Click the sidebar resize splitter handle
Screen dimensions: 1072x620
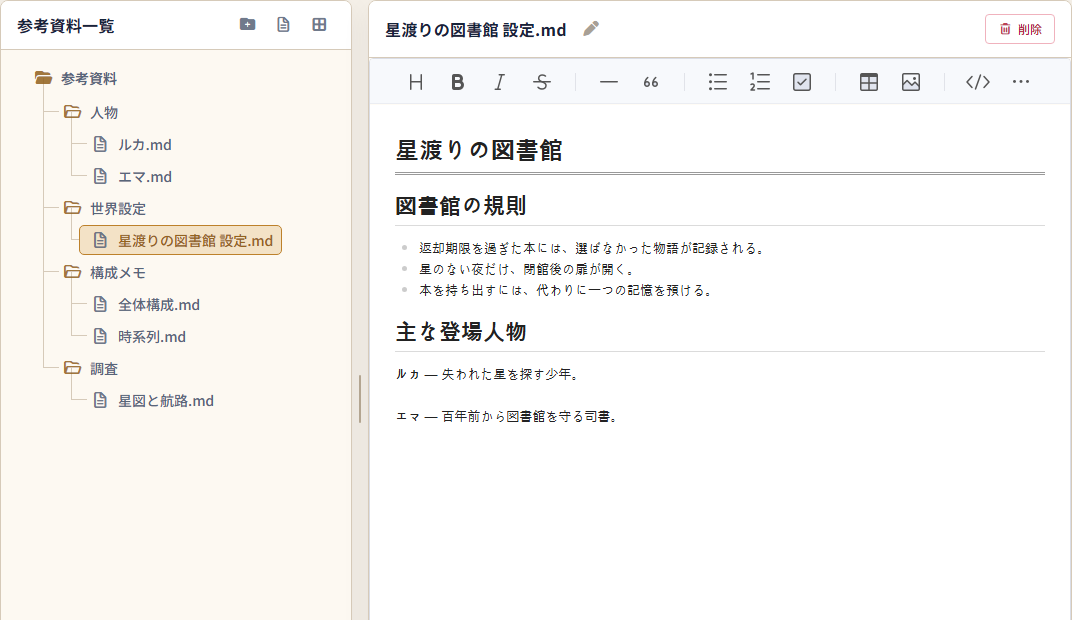[360, 399]
